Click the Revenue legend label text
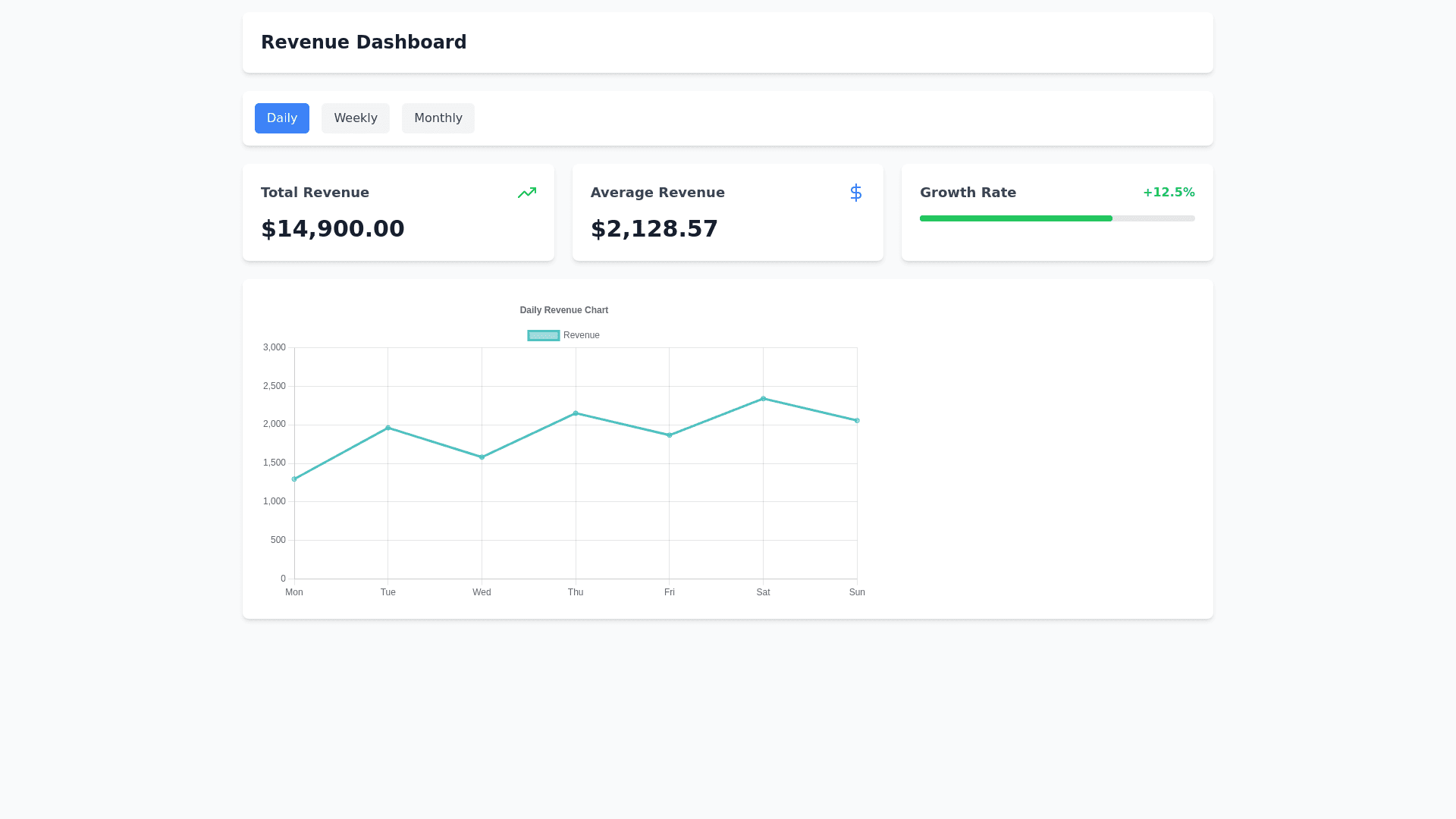This screenshot has width=1456, height=819. [581, 335]
